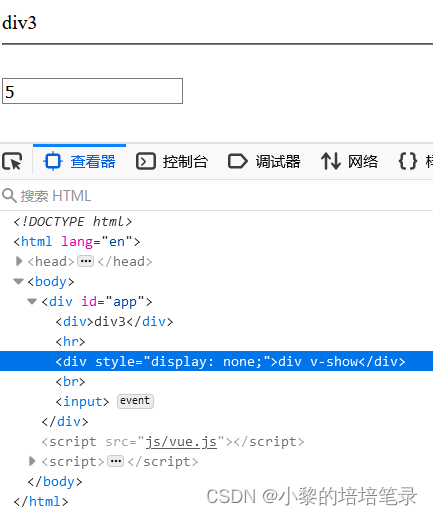Click the page input box containing 5
The height and width of the screenshot is (515, 433).
[x=92, y=91]
